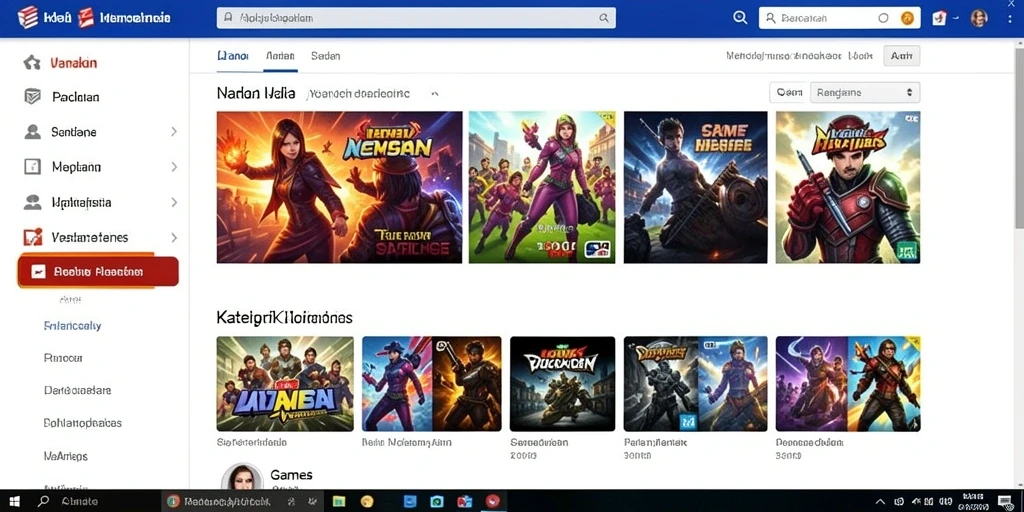Open the red-and-white notification icon in the header

tap(939, 18)
